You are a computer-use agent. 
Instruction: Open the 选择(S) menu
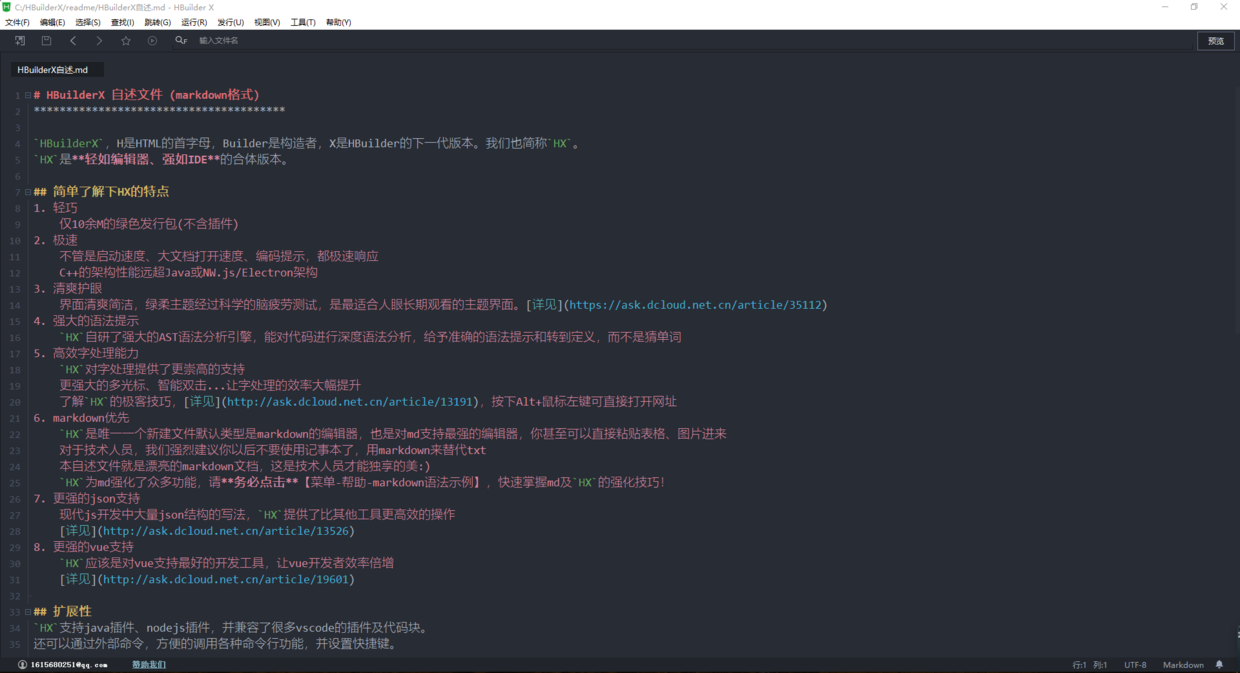coord(88,22)
